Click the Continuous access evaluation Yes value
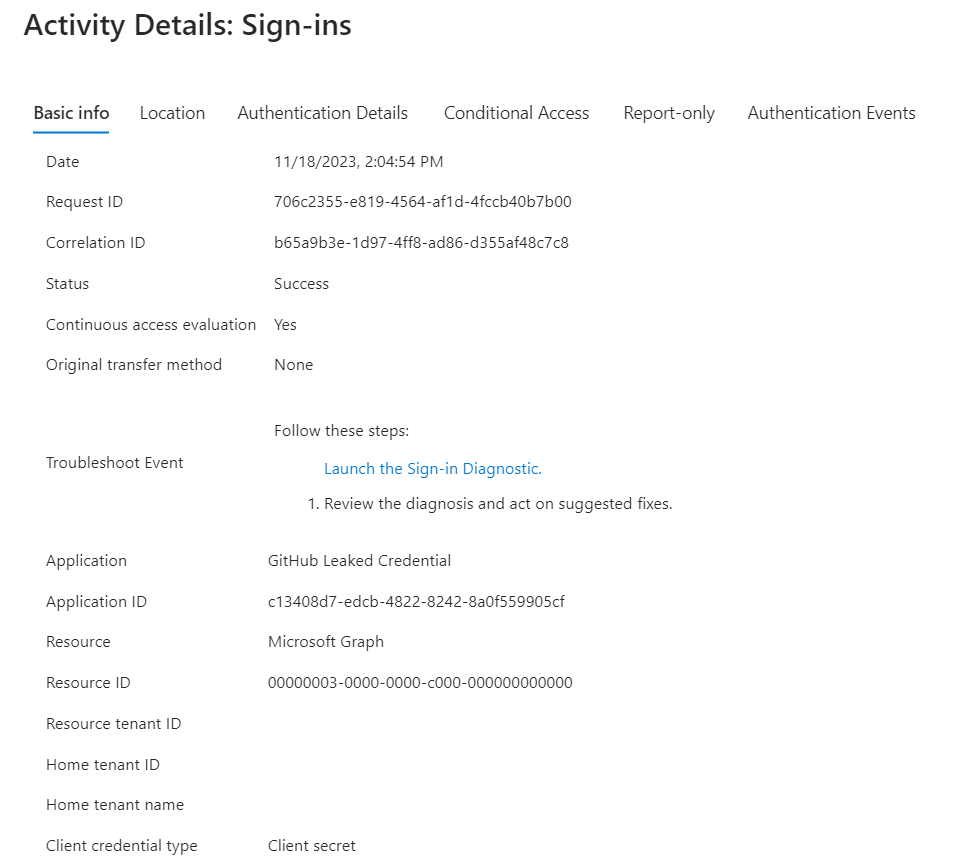 coord(285,324)
